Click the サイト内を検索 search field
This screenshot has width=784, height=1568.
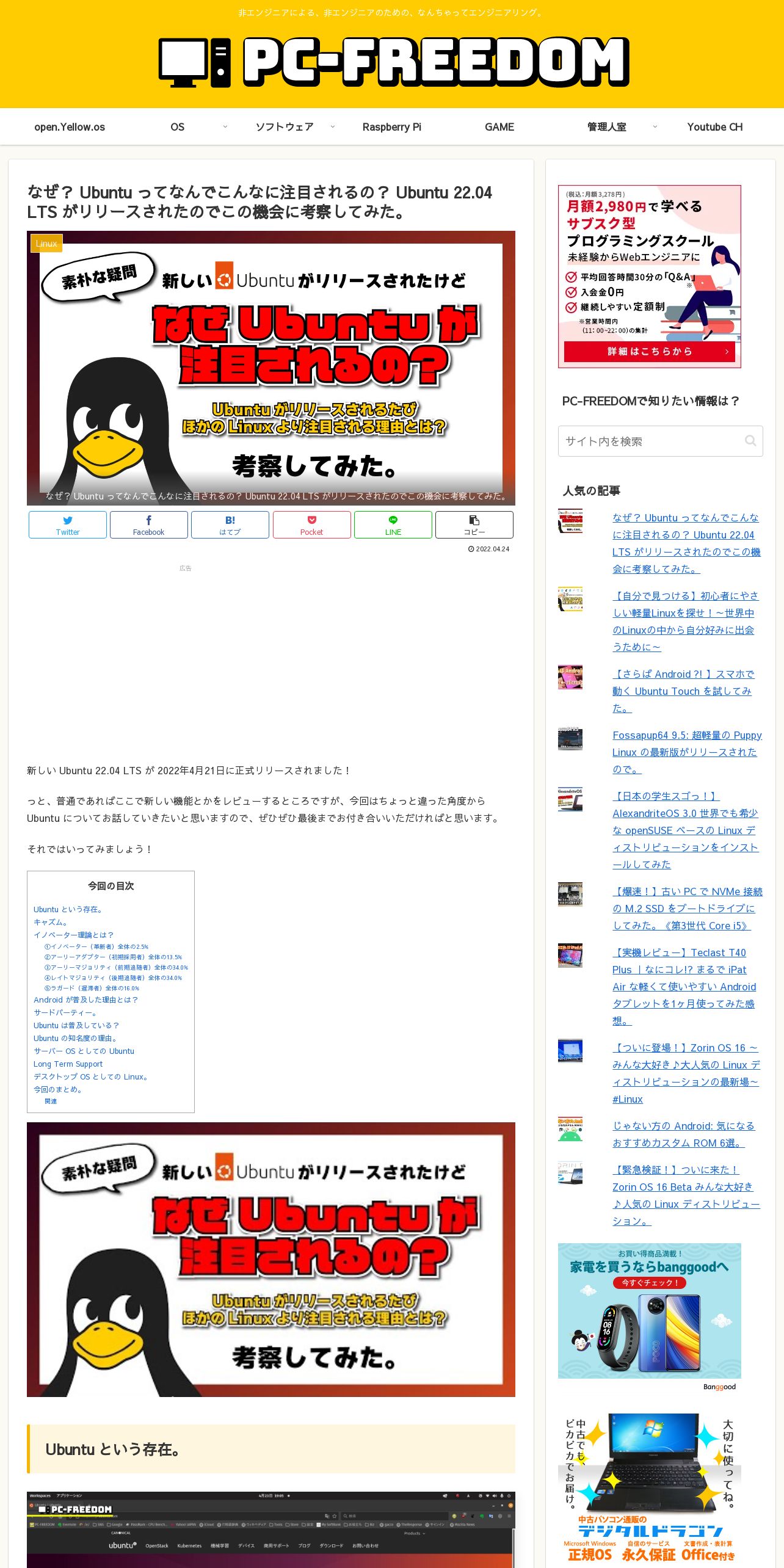coord(660,441)
